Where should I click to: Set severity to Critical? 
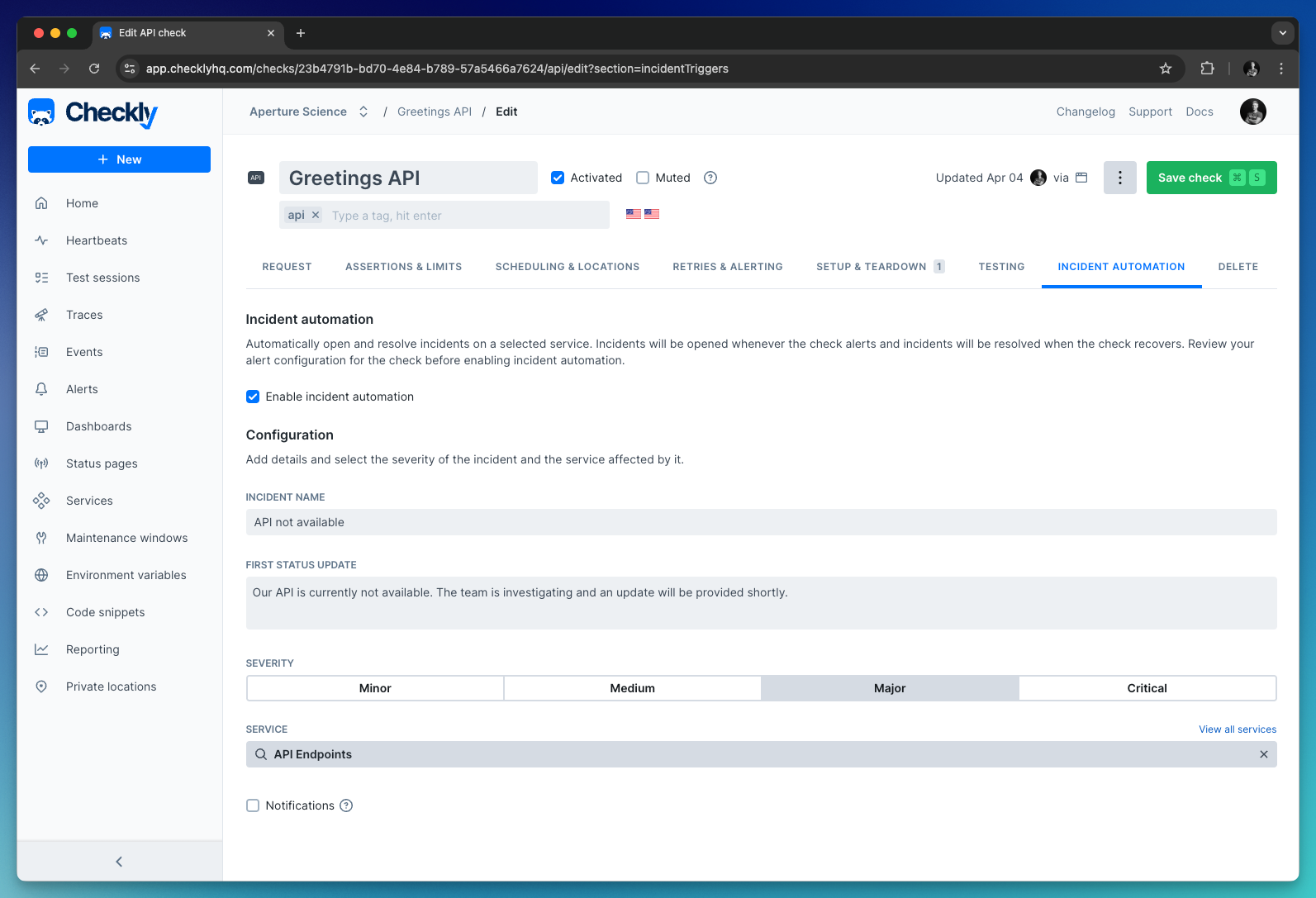[x=1147, y=688]
